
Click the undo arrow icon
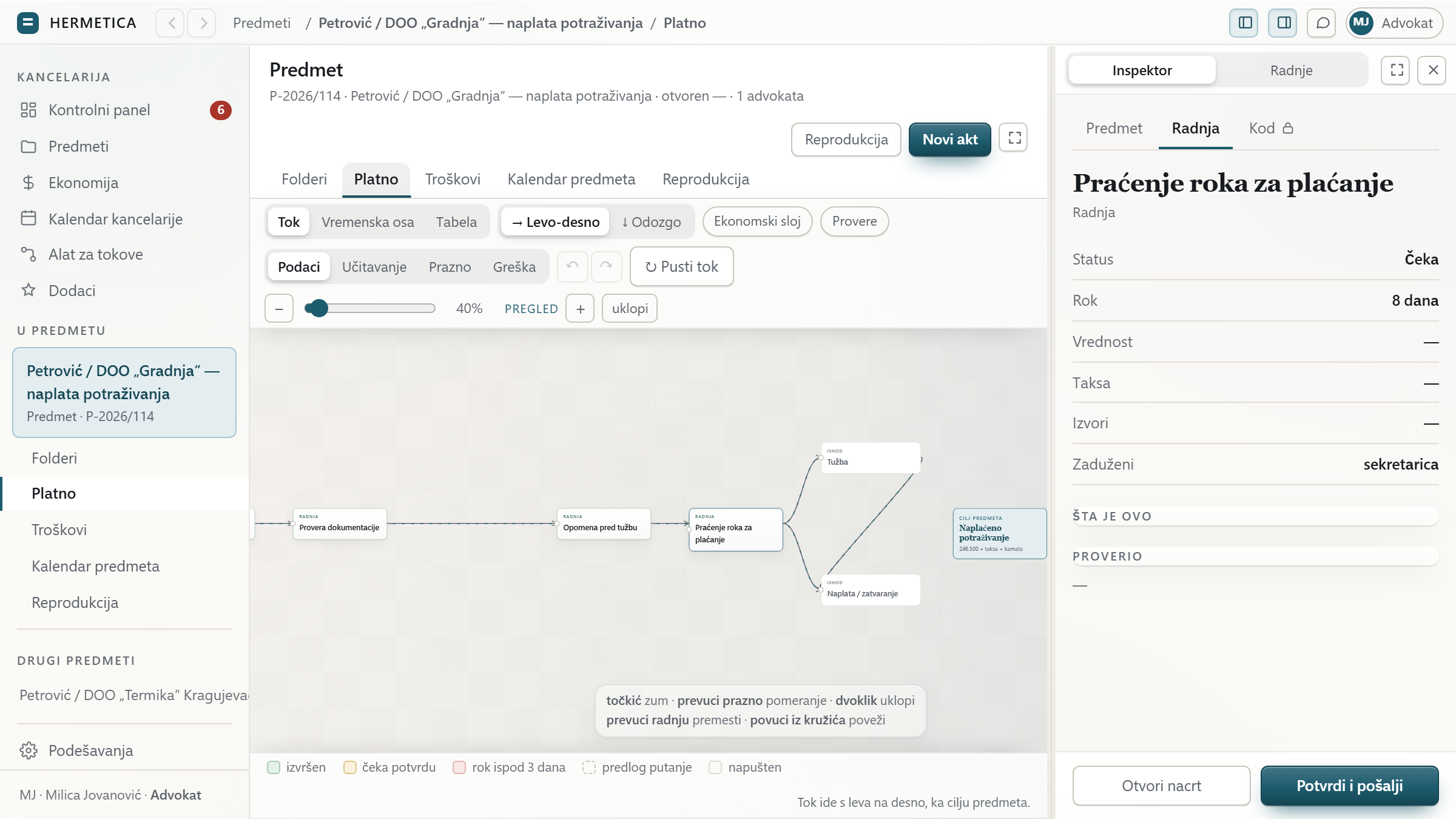point(572,266)
